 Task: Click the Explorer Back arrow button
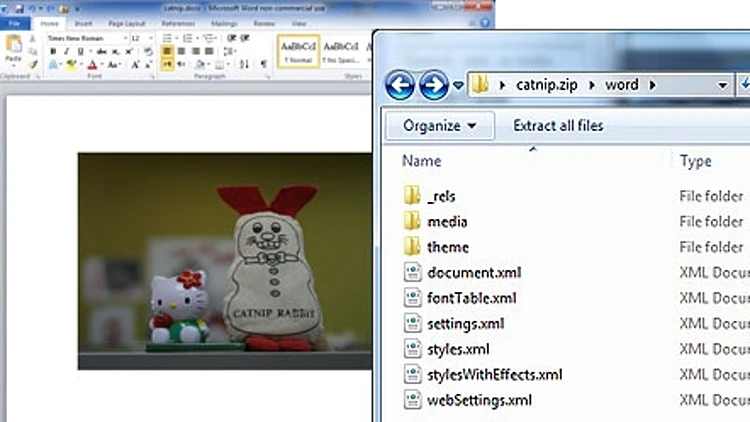click(x=400, y=85)
